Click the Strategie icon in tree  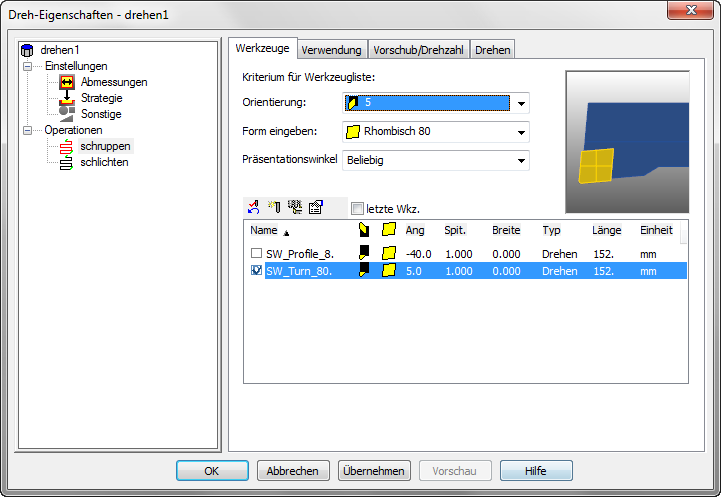click(67, 98)
